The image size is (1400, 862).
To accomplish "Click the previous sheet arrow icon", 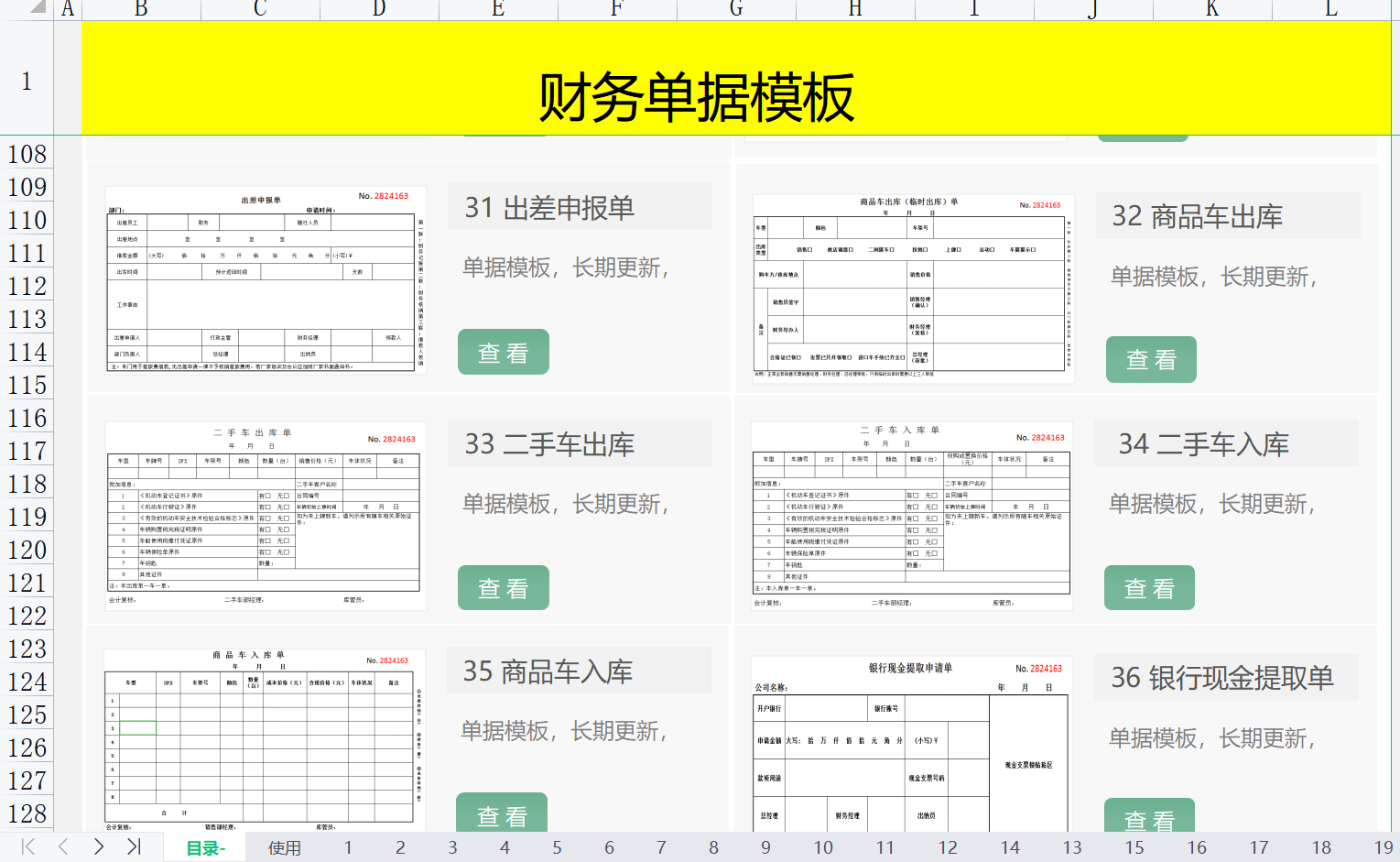I will click(61, 847).
